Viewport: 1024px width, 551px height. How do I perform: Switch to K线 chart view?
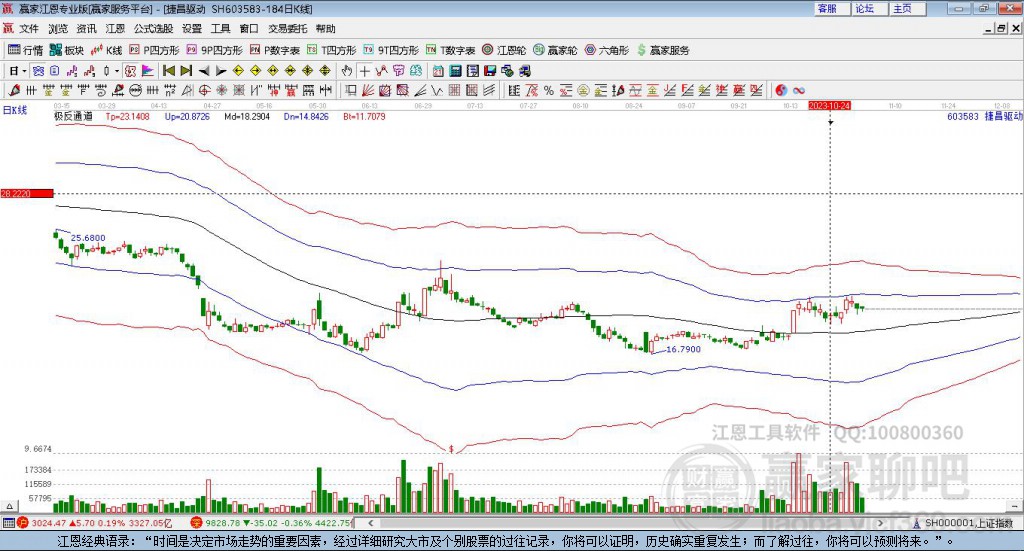pyautogui.click(x=106, y=50)
